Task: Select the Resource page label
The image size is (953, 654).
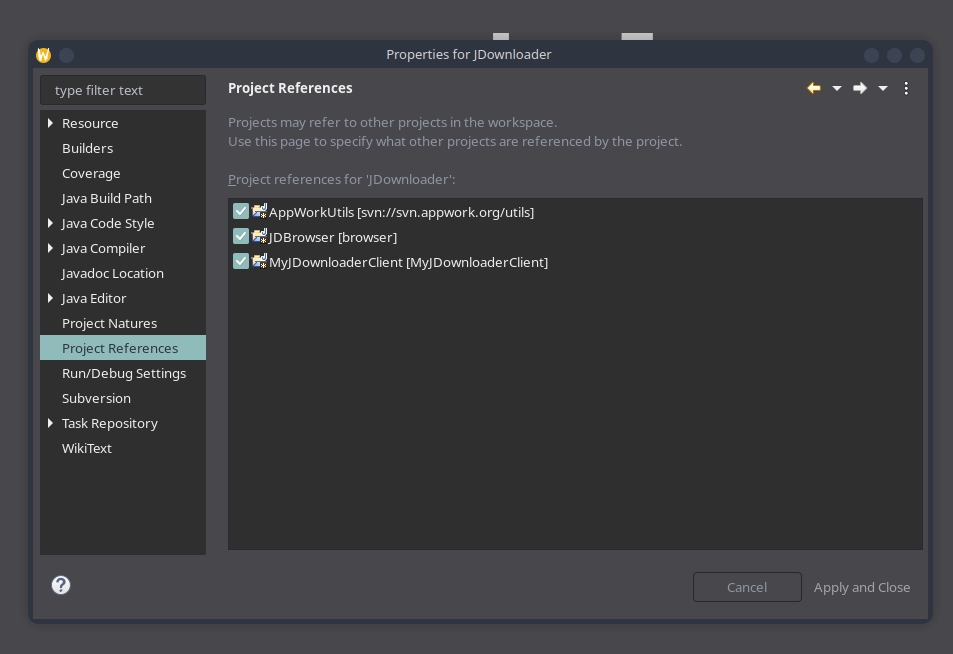Action: pos(90,123)
